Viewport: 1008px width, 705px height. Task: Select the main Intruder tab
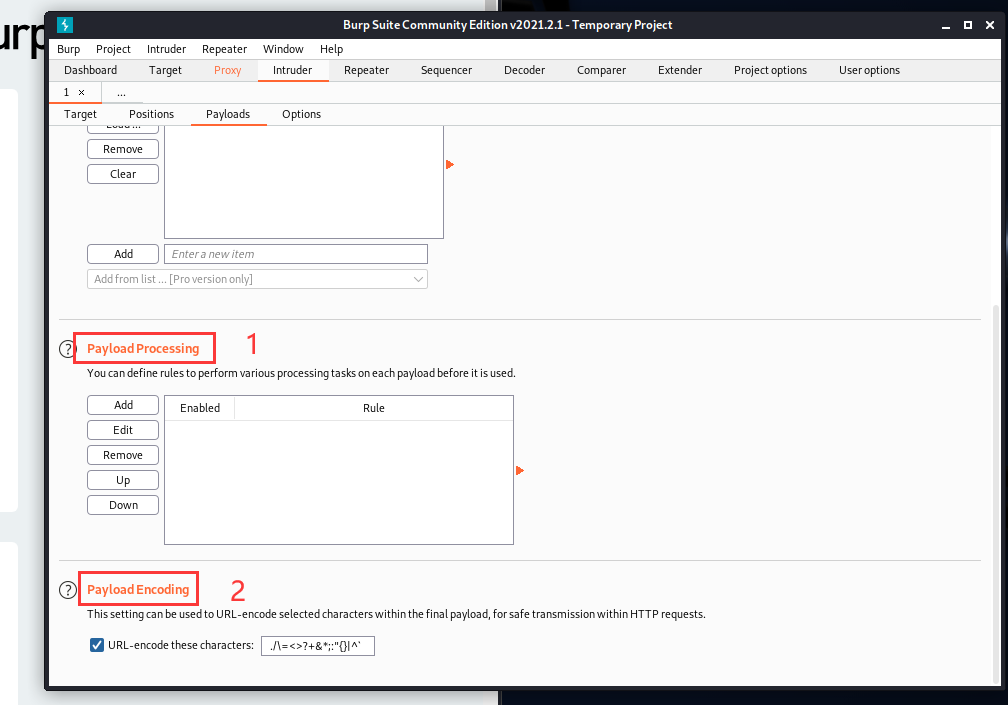(x=292, y=70)
